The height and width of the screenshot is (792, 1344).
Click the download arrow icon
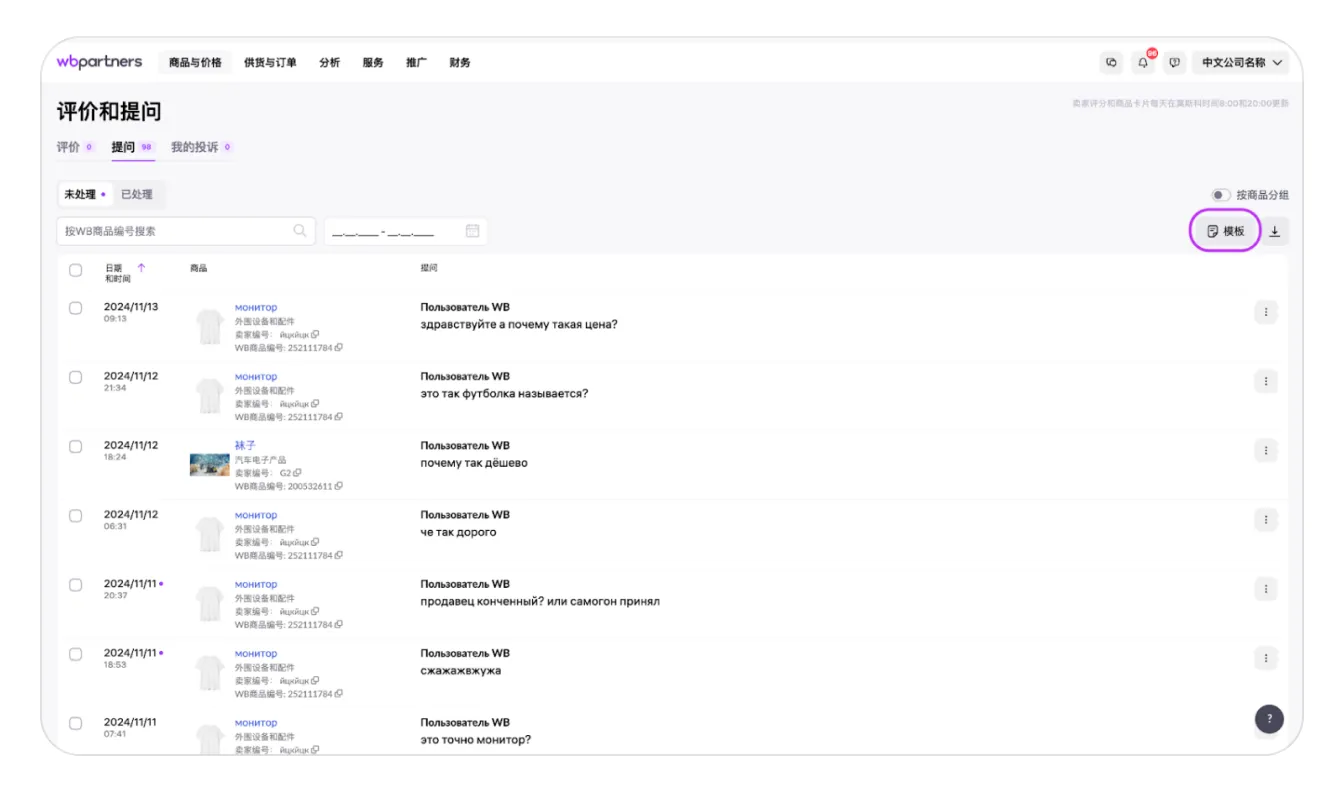tap(1274, 231)
